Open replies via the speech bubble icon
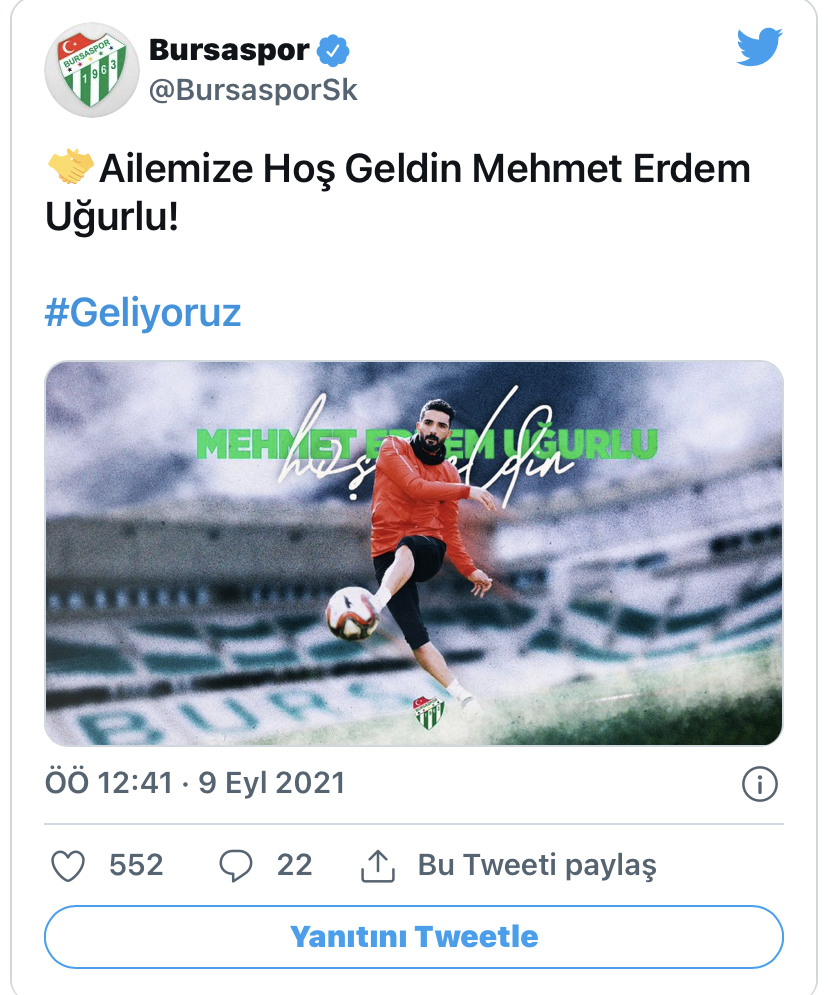This screenshot has width=828, height=995. pyautogui.click(x=235, y=866)
